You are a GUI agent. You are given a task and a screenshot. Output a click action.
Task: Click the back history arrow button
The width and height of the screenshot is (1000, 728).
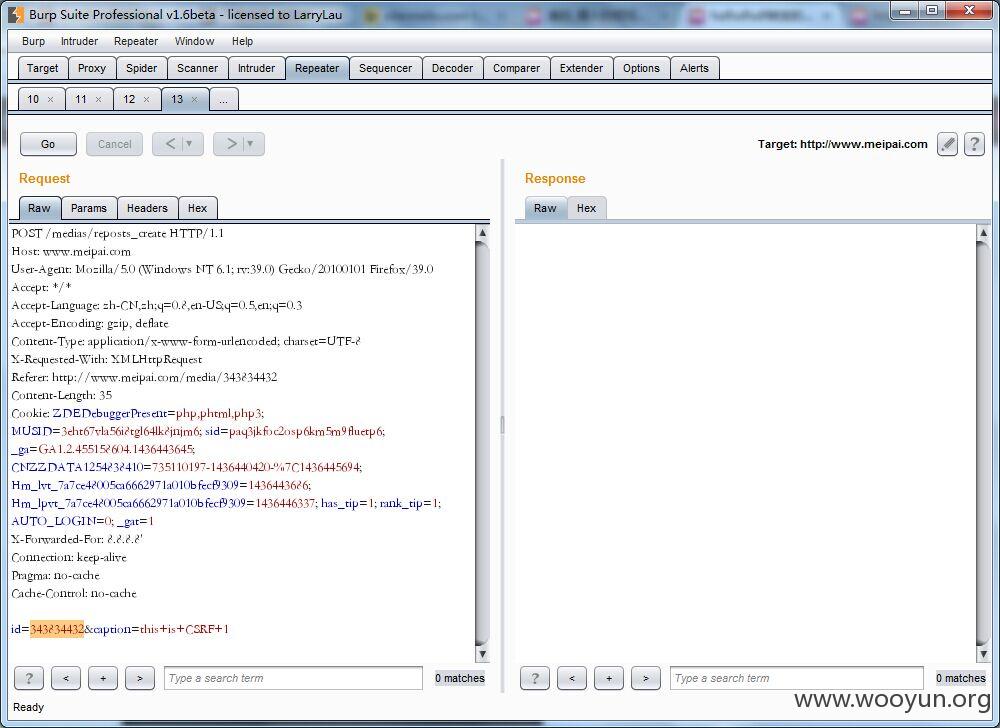coord(171,144)
